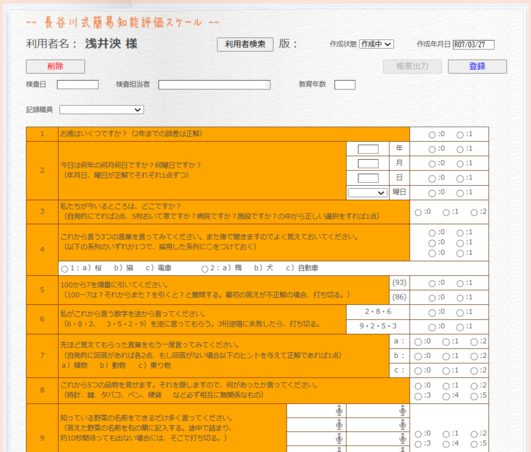Screen dimensions: 531x452
Task: Click the 教育年数 input field
Action: [345, 85]
